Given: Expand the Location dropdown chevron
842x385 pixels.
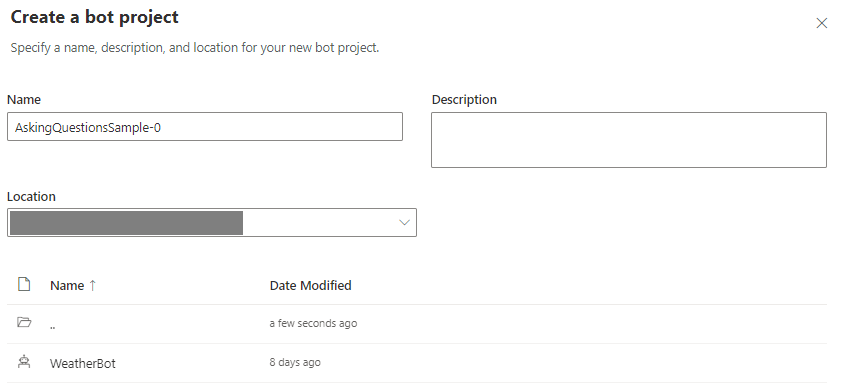Looking at the screenshot, I should [x=404, y=222].
